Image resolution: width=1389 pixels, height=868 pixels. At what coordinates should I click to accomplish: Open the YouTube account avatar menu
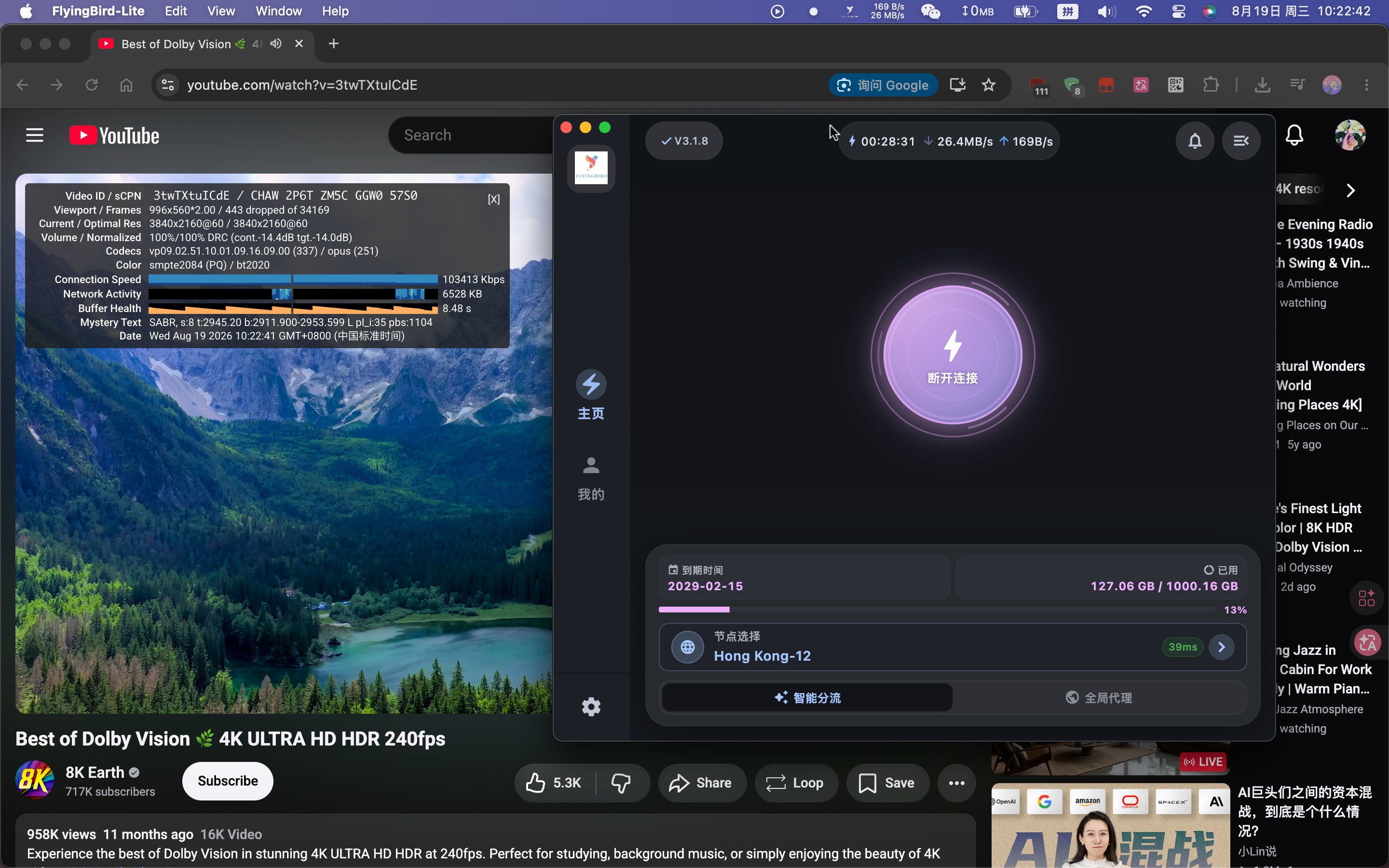click(x=1350, y=136)
